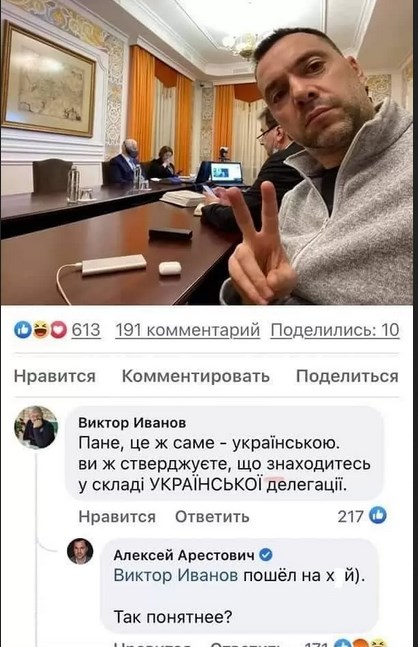Screen dimensions: 418x647
Task: Click the red heart reaction icon
Action: (x=58, y=330)
